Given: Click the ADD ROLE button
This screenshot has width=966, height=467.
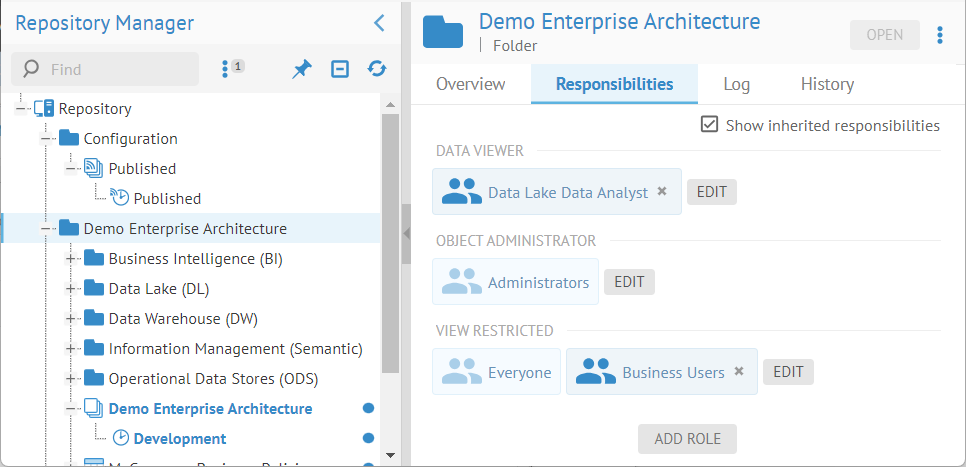Looking at the screenshot, I should point(686,438).
